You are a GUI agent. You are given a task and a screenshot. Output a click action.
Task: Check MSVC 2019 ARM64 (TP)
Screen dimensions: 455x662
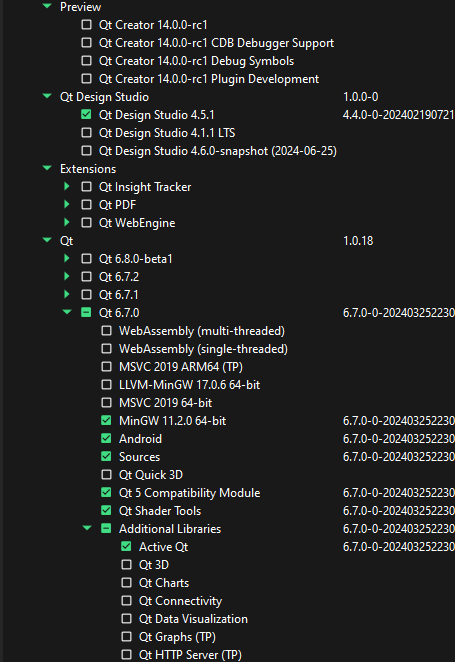tap(106, 366)
